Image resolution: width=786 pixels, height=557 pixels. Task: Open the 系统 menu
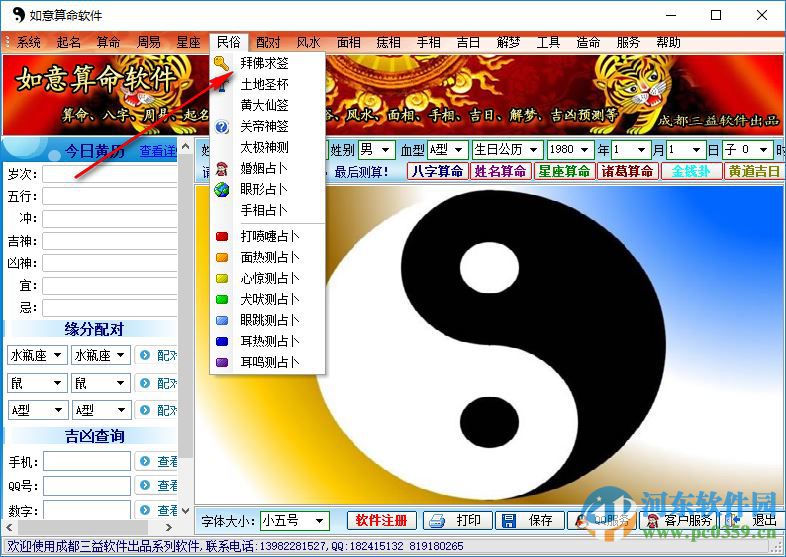click(x=29, y=42)
